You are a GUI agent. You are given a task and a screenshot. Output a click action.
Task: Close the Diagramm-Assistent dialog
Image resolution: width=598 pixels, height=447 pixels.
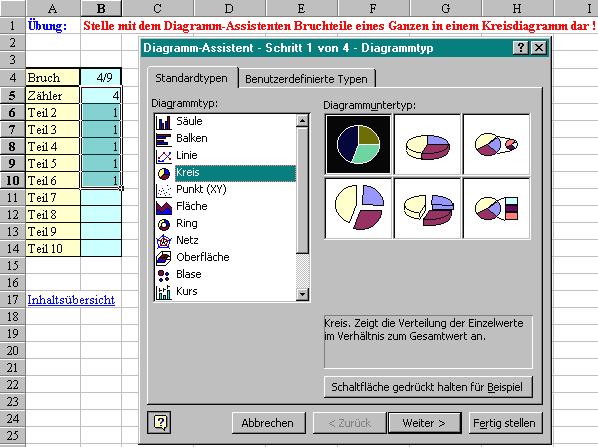coord(539,48)
